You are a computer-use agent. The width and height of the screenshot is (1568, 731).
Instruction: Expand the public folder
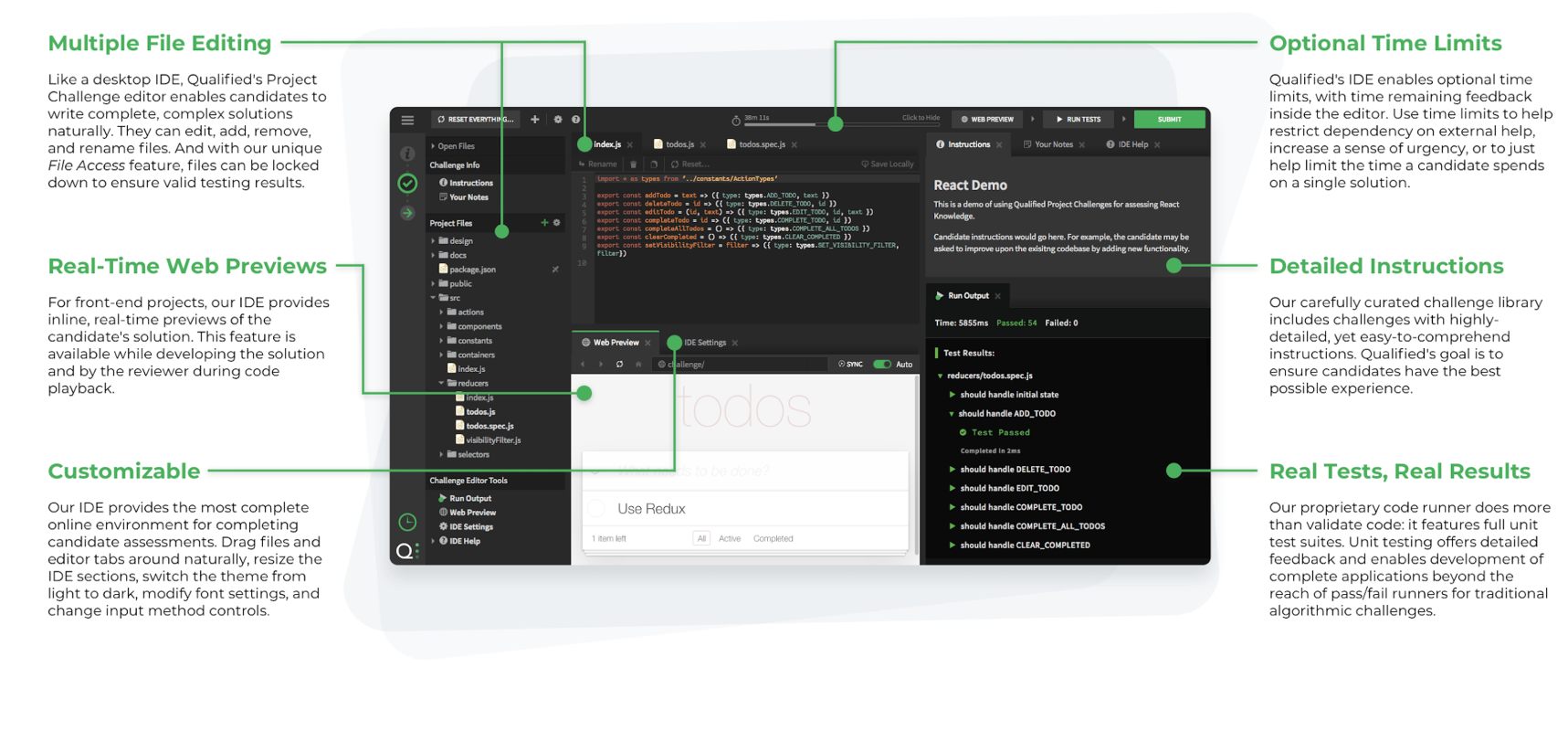(x=434, y=284)
